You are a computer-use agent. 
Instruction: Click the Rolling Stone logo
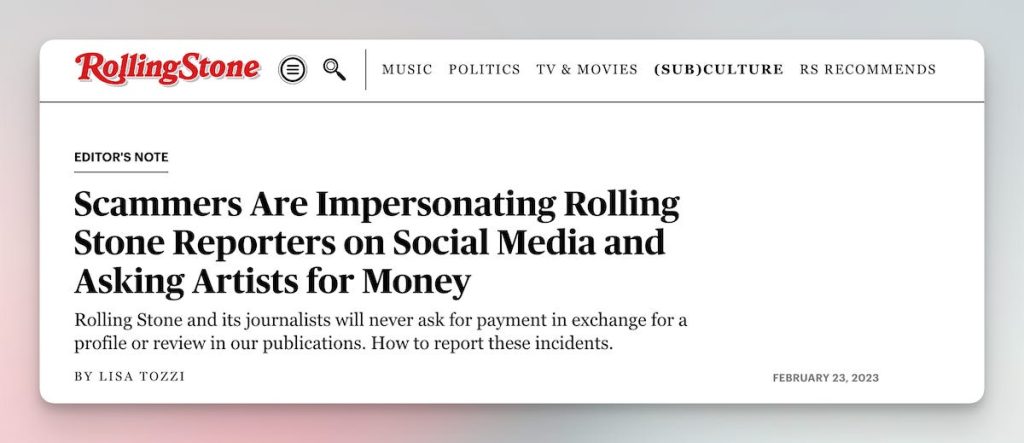(167, 69)
